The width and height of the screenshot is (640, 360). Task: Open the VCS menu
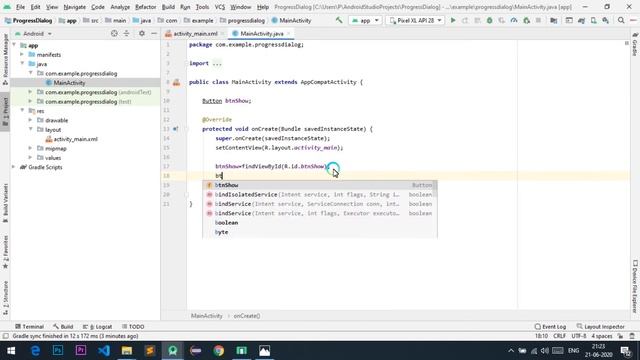coord(220,7)
